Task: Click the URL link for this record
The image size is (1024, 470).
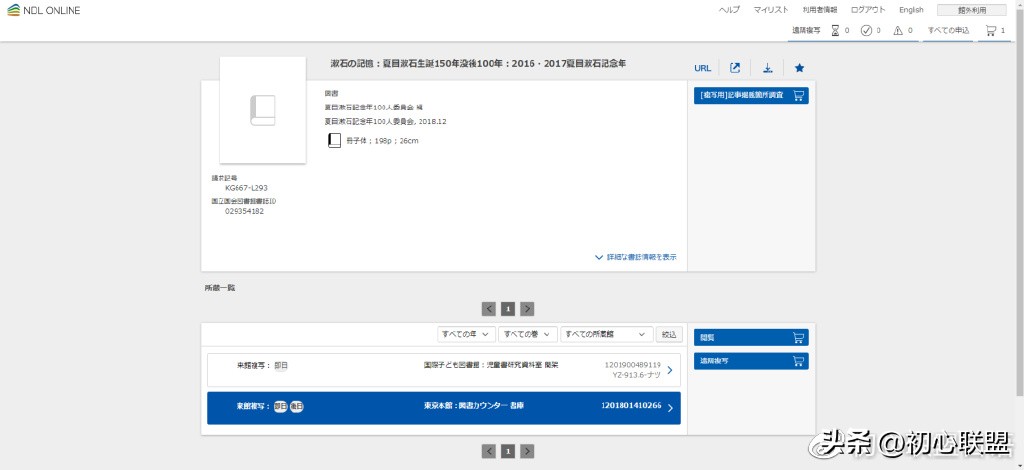Action: (x=703, y=68)
